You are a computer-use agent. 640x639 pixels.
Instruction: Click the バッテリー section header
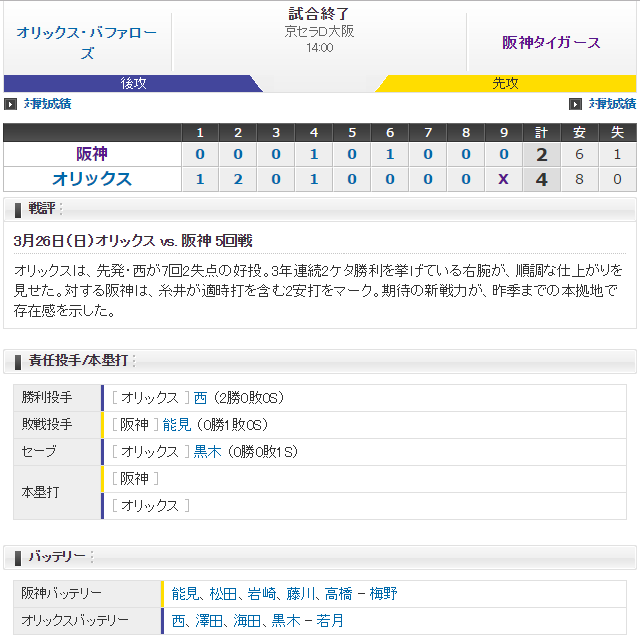pos(320,557)
